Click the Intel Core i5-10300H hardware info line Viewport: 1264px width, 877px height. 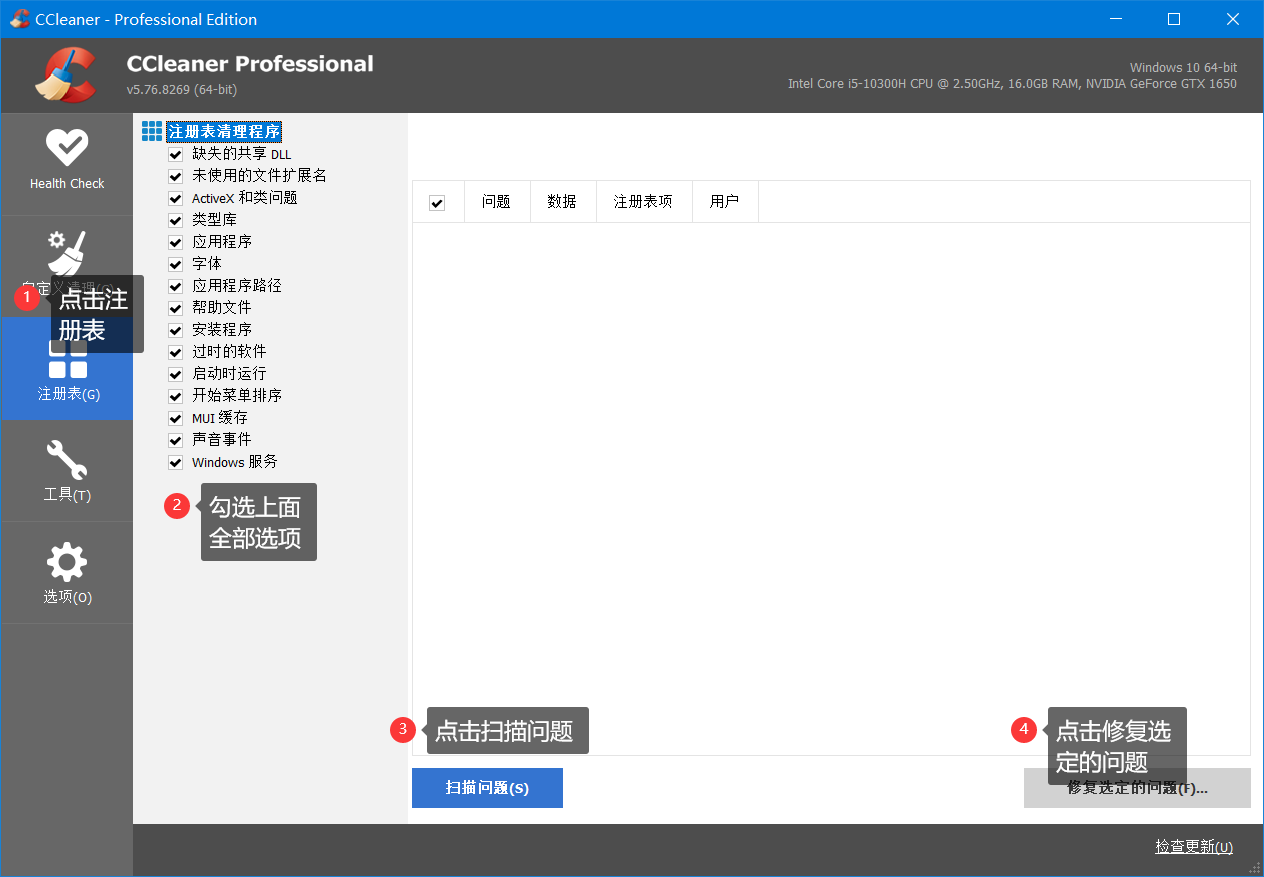click(1012, 84)
